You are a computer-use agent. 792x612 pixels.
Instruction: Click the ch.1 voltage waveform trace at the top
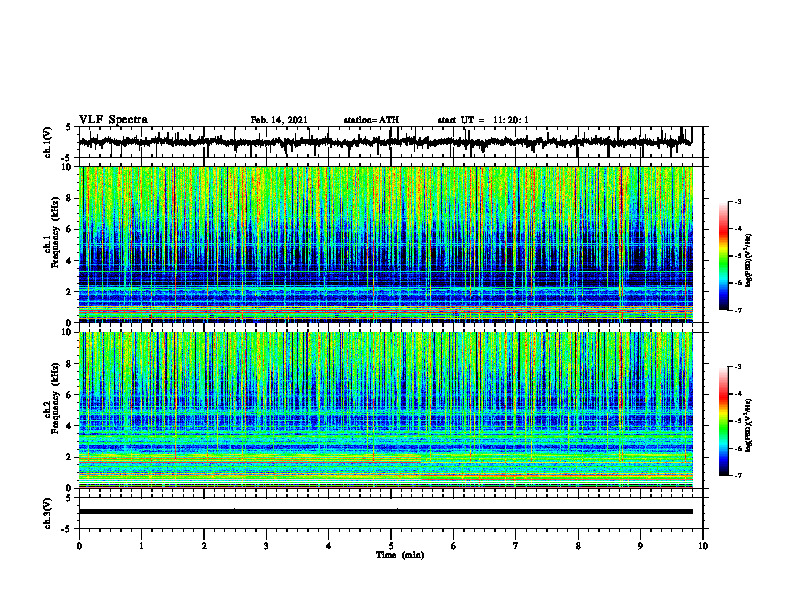coord(385,142)
